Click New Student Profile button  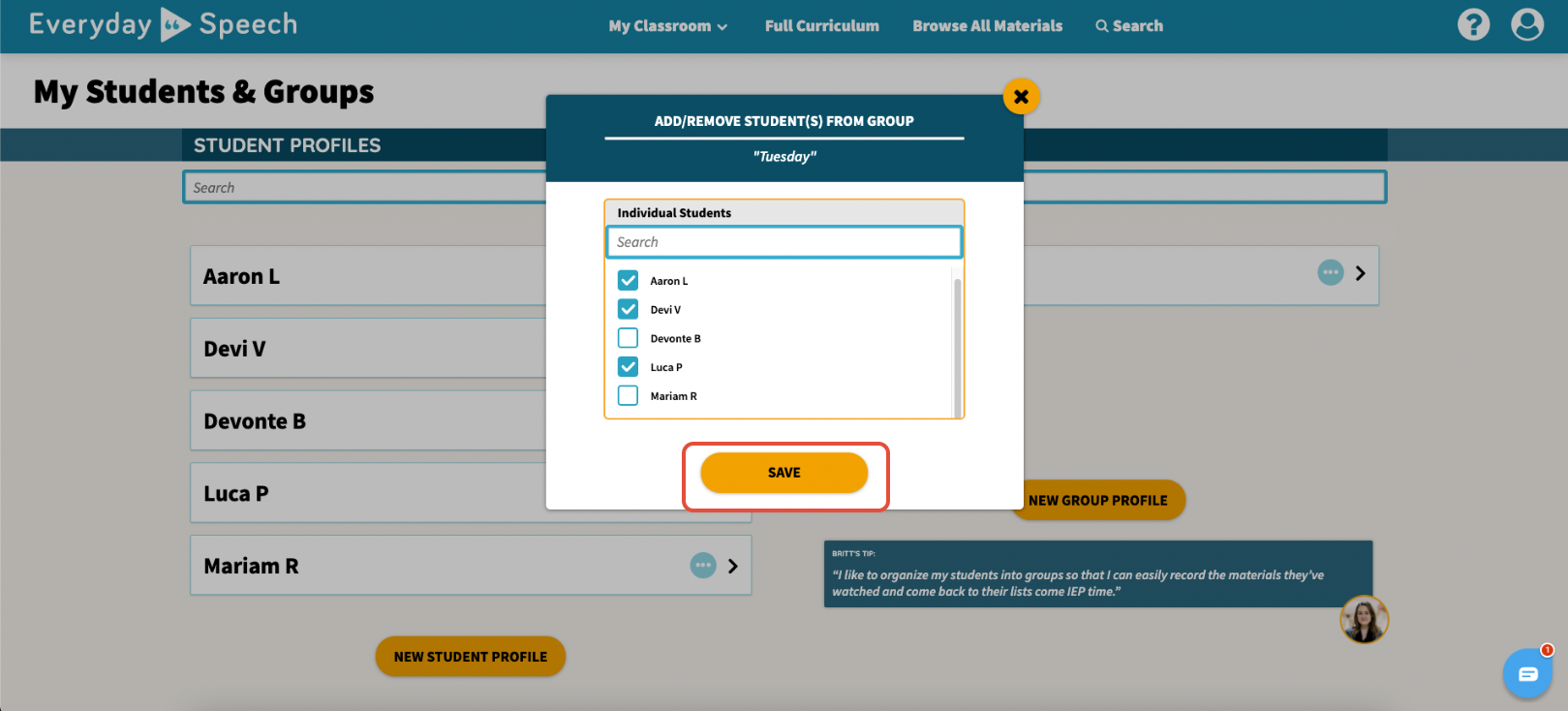click(471, 657)
